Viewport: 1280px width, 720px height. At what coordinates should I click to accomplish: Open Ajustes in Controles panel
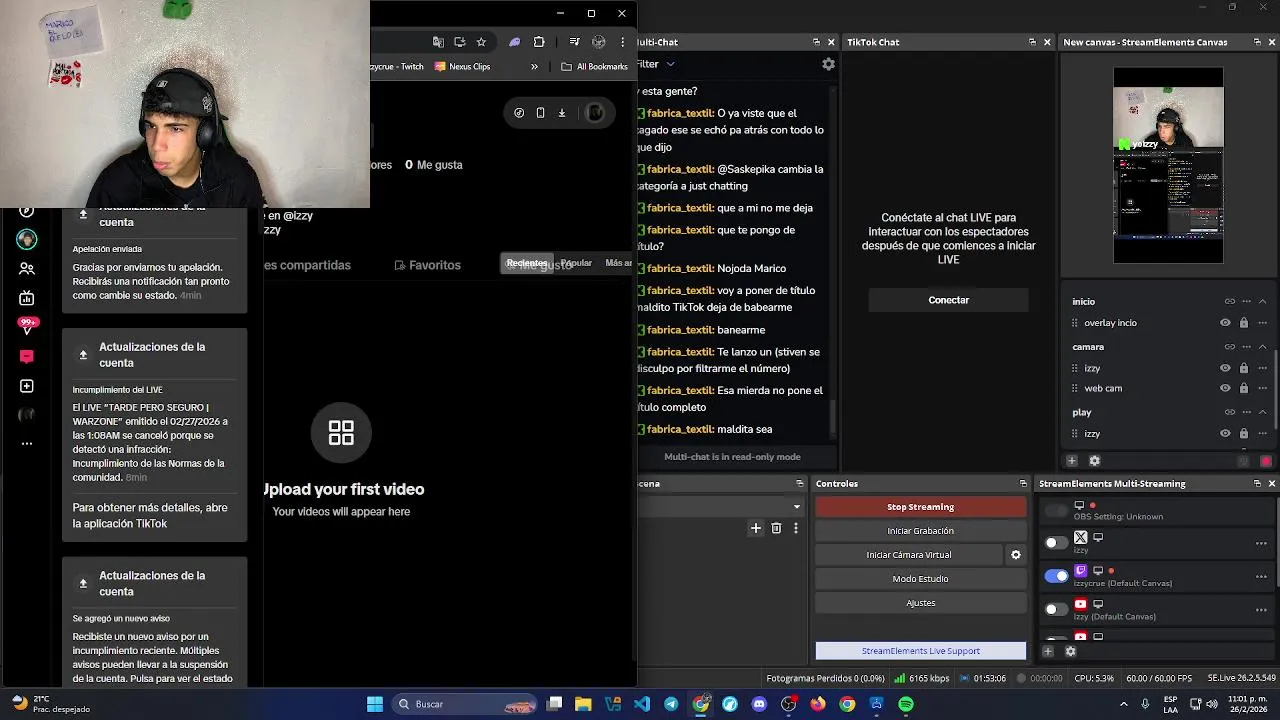pyautogui.click(x=920, y=603)
